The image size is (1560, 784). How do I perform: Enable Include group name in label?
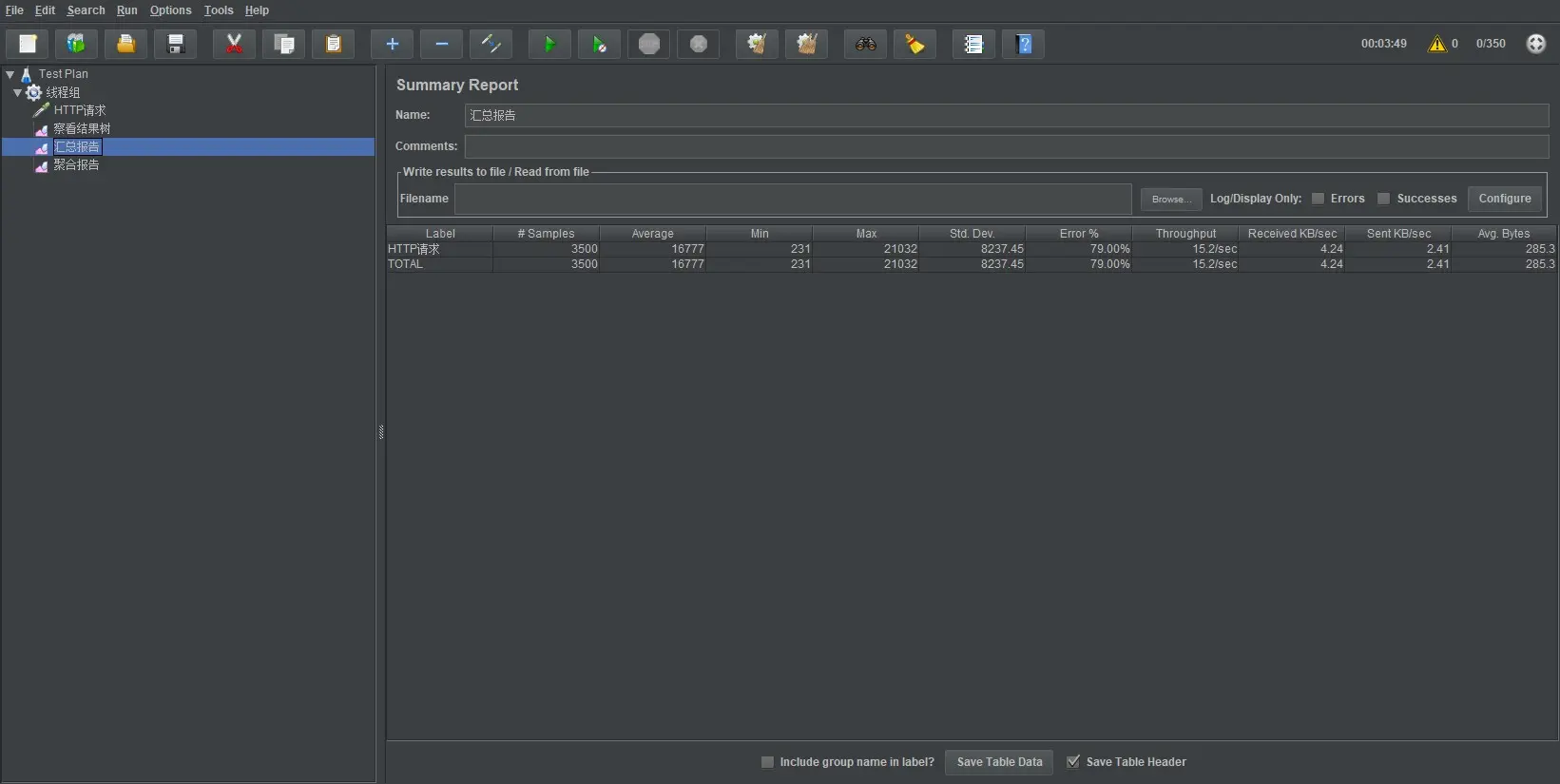coord(768,762)
